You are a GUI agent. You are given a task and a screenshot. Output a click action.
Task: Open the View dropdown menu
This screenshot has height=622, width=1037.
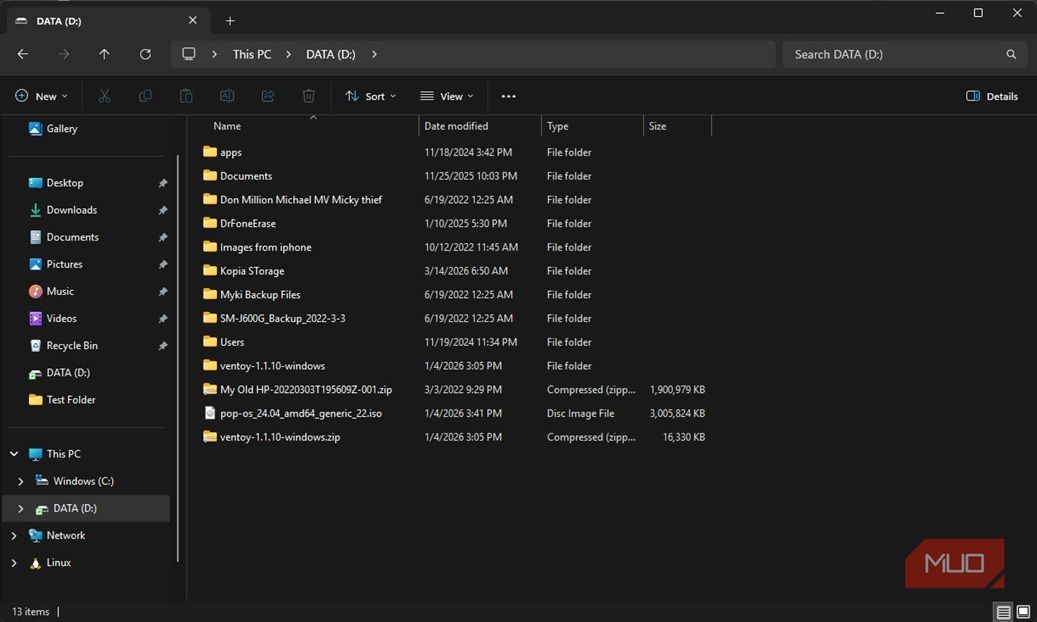(447, 96)
